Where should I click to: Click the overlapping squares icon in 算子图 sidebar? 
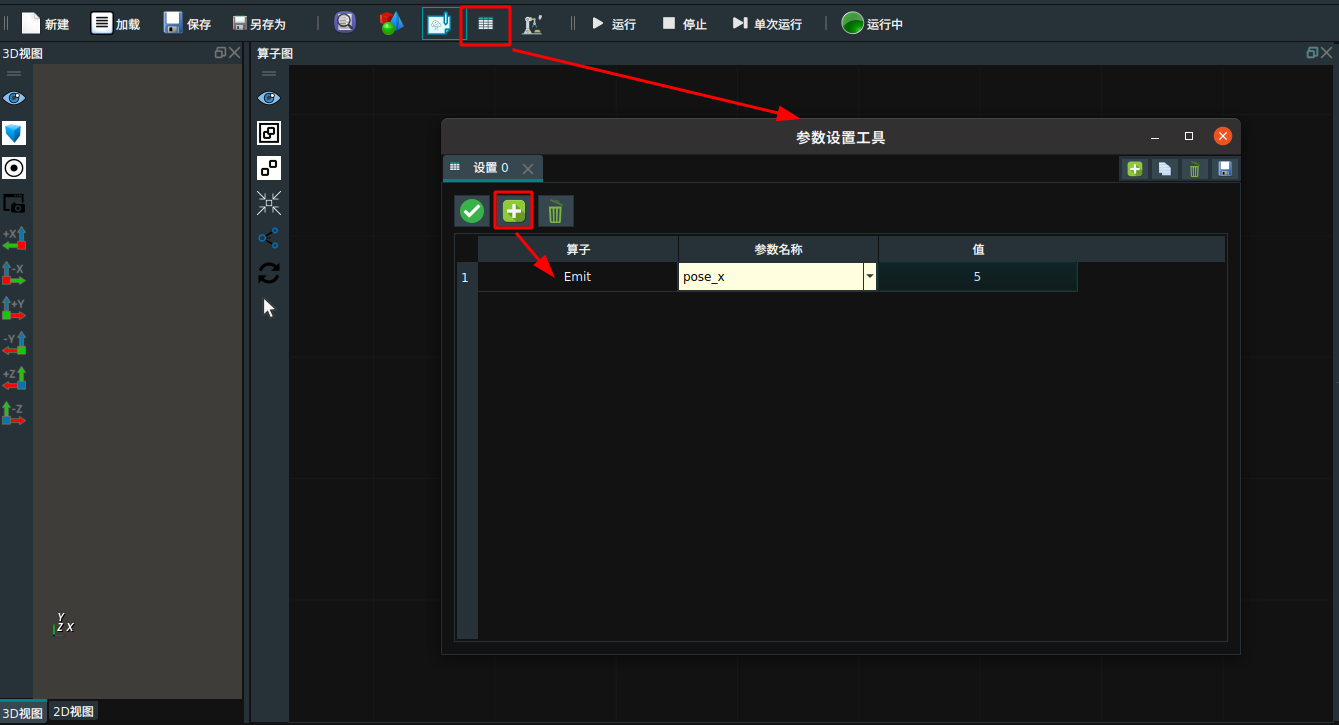(269, 133)
